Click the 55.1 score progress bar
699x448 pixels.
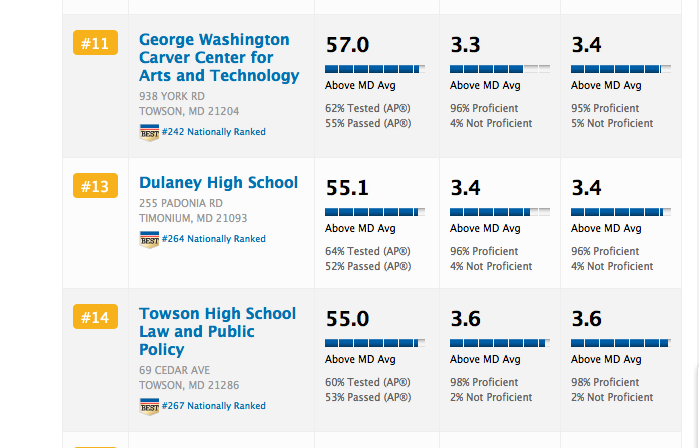point(375,212)
